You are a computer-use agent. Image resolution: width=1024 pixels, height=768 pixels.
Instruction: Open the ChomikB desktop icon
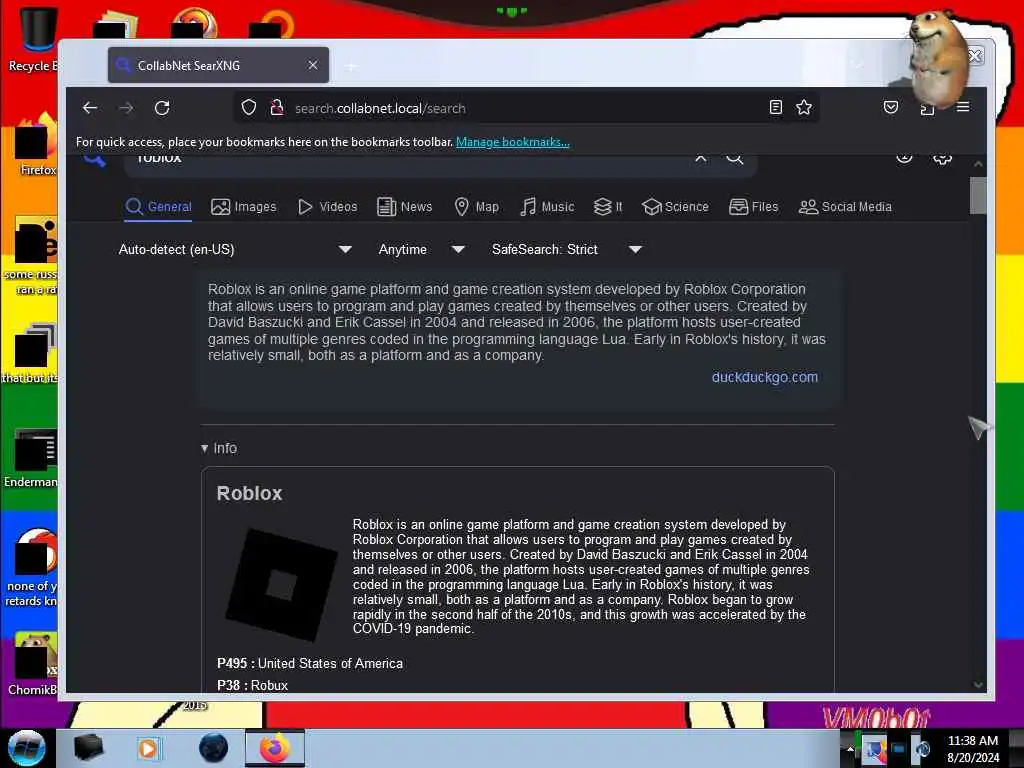33,663
